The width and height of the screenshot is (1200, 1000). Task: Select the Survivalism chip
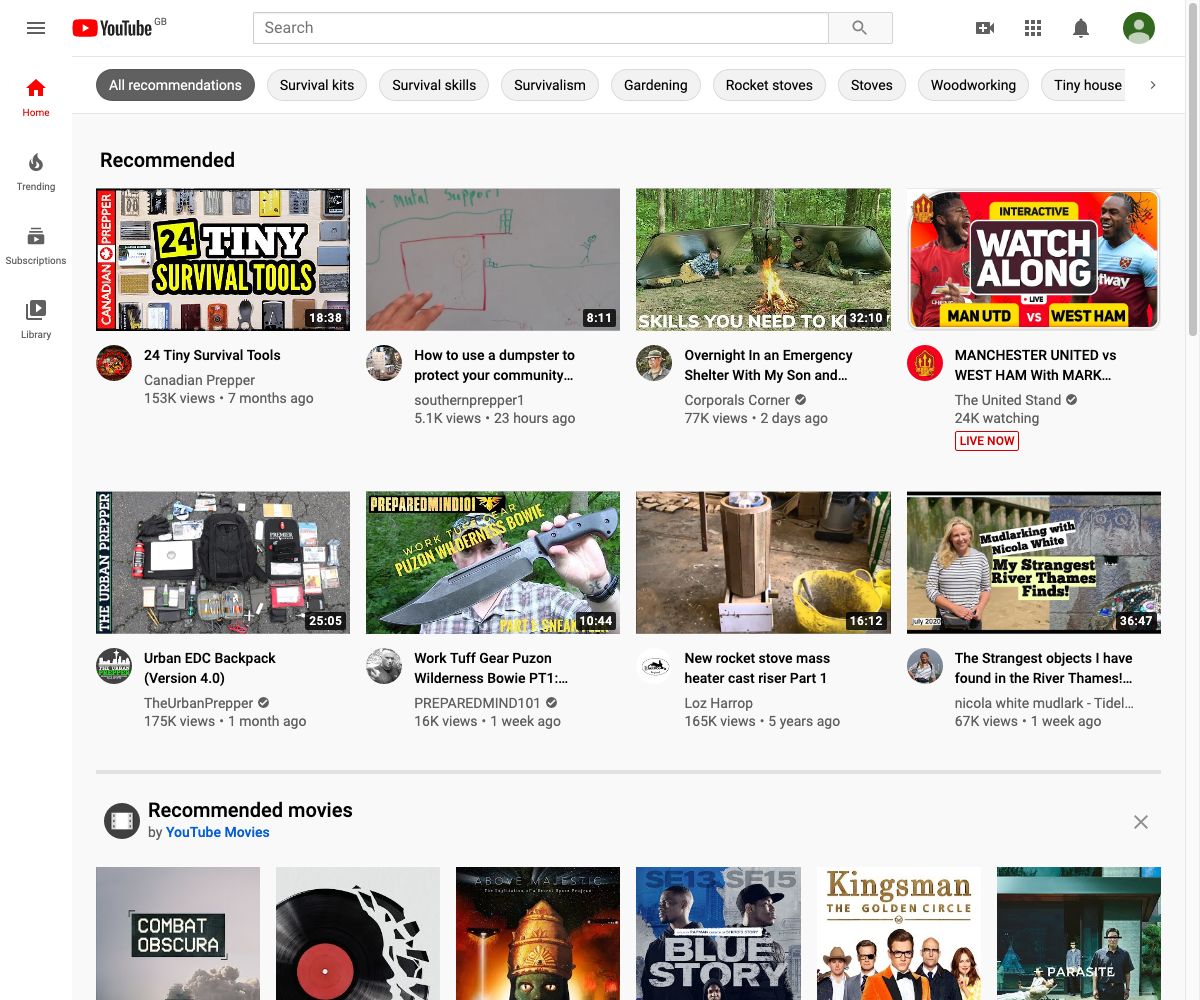550,85
